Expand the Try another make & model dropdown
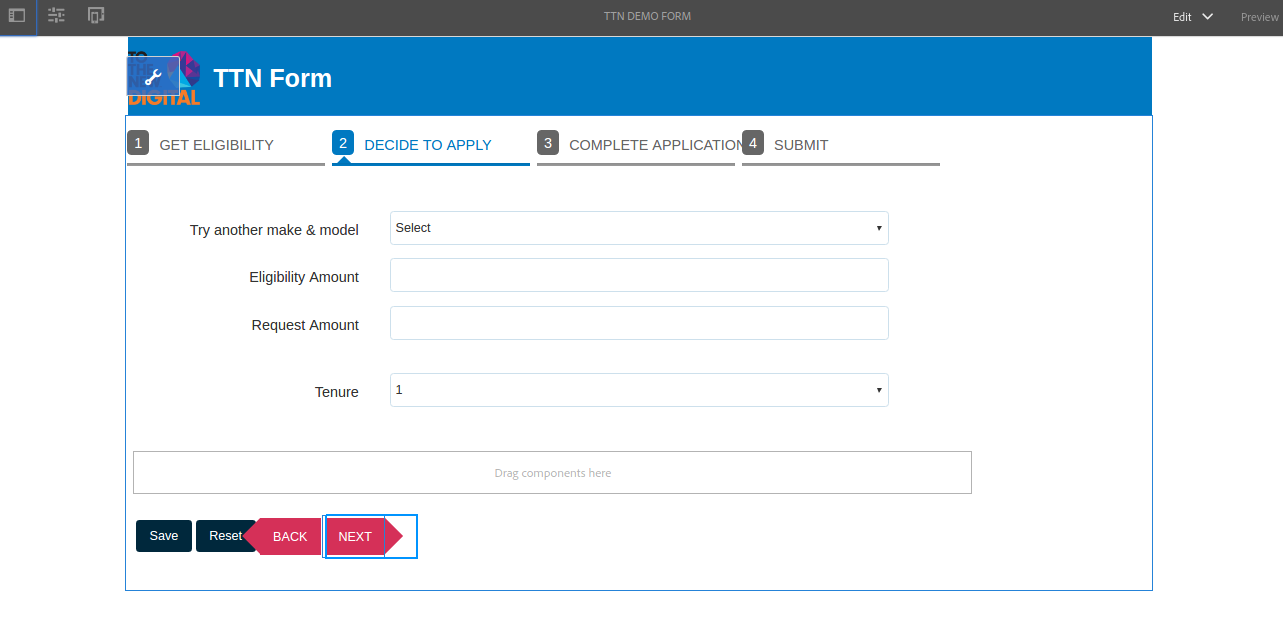 [639, 228]
